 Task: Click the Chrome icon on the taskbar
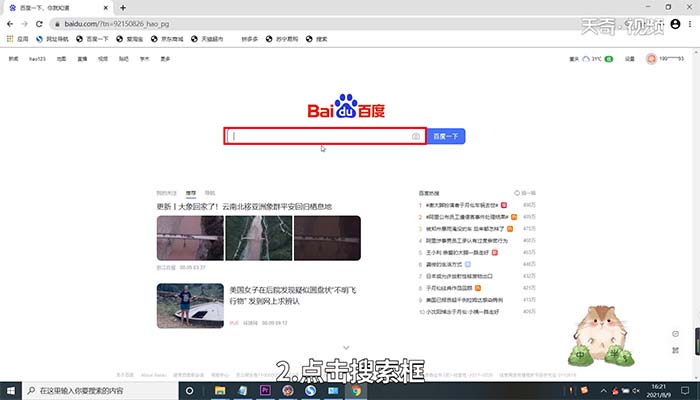tap(356, 391)
